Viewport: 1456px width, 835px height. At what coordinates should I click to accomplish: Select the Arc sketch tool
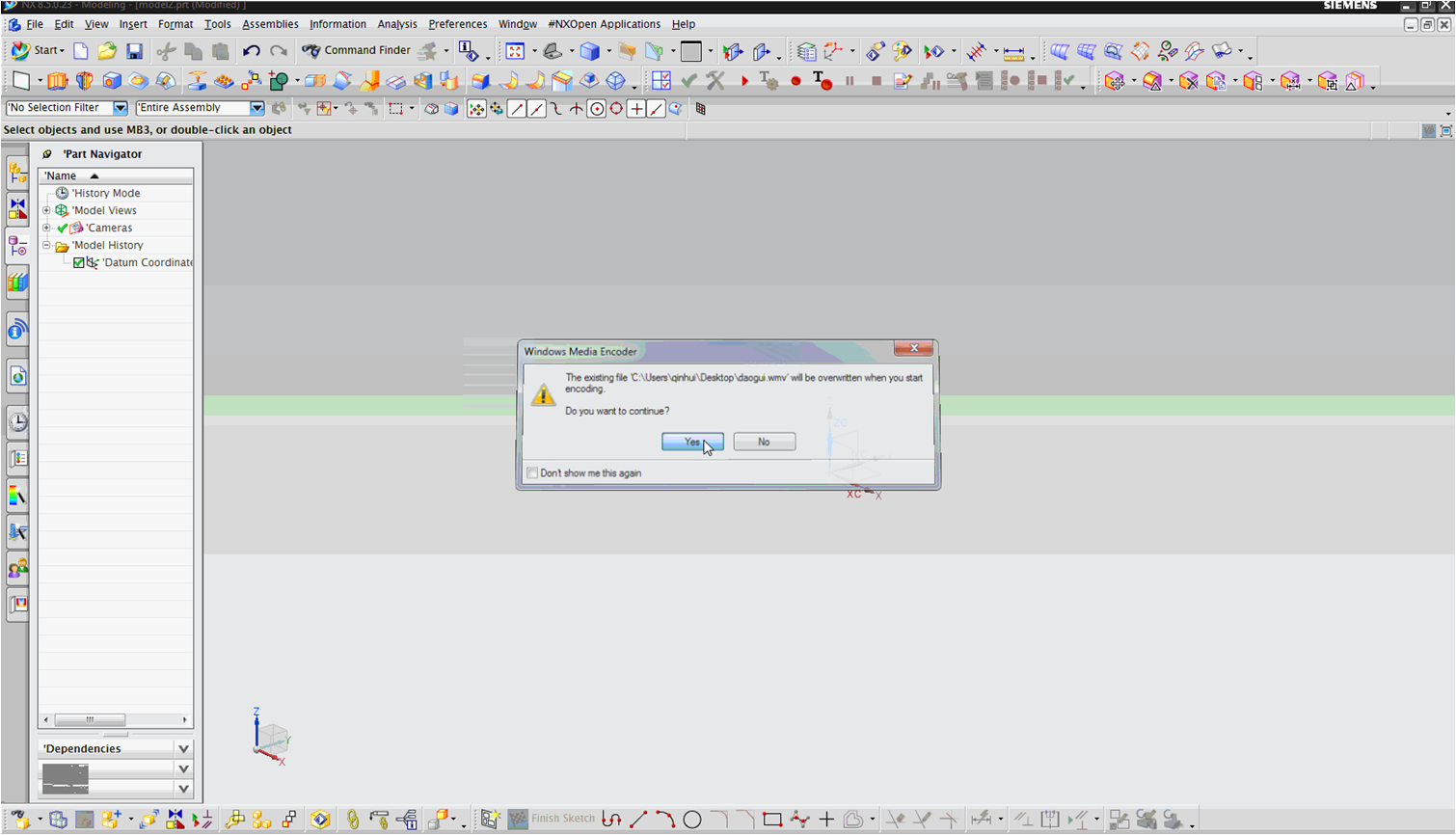[664, 820]
